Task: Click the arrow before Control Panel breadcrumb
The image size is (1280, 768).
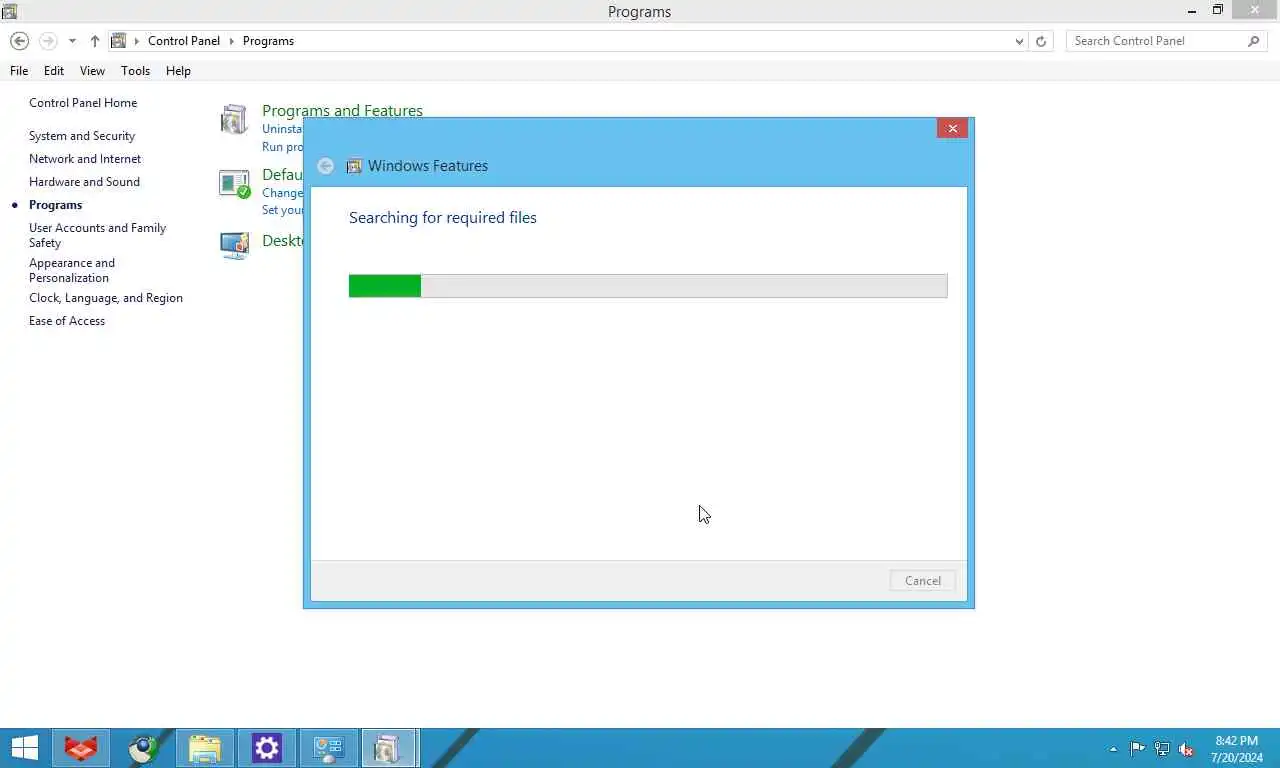Action: [137, 41]
